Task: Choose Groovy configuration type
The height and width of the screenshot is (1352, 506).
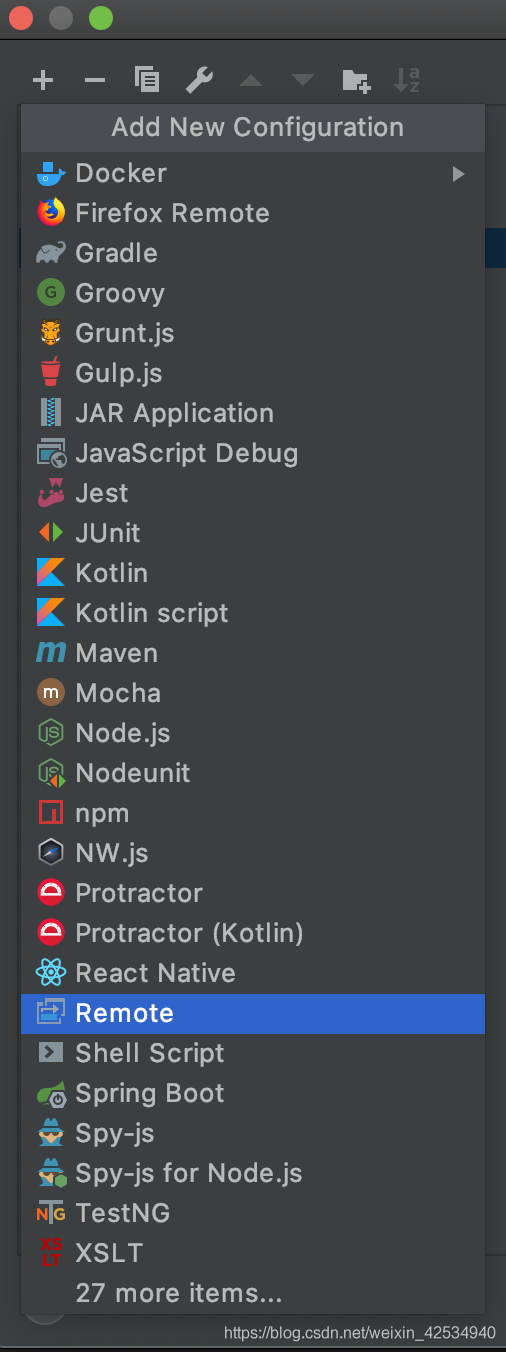Action: tap(253, 293)
